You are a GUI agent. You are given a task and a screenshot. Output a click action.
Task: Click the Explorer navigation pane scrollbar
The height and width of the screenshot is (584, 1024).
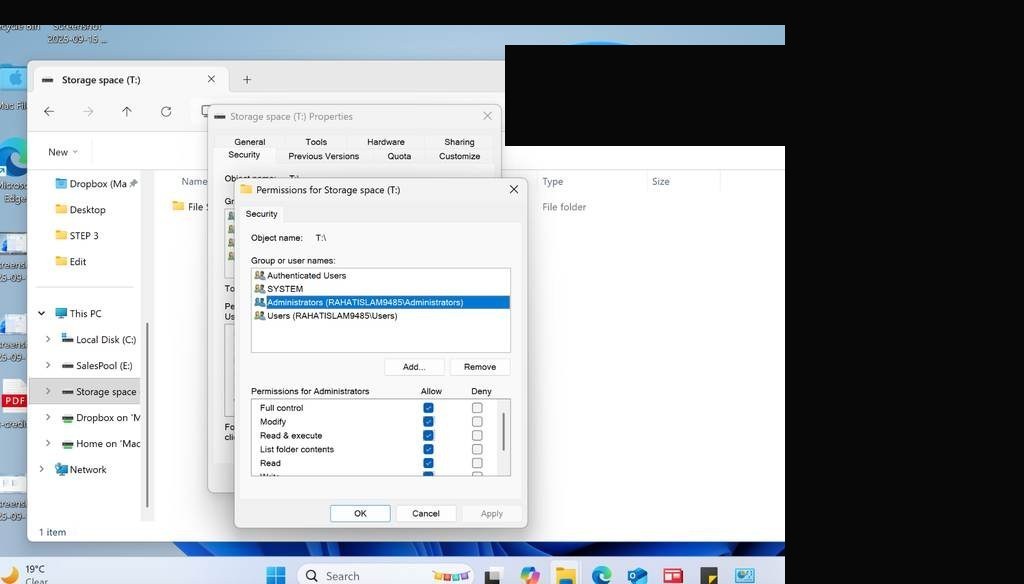[148, 415]
